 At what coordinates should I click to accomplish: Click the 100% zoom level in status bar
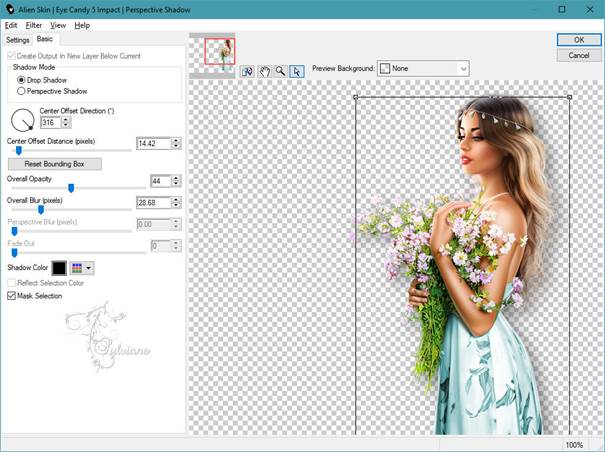pyautogui.click(x=574, y=445)
